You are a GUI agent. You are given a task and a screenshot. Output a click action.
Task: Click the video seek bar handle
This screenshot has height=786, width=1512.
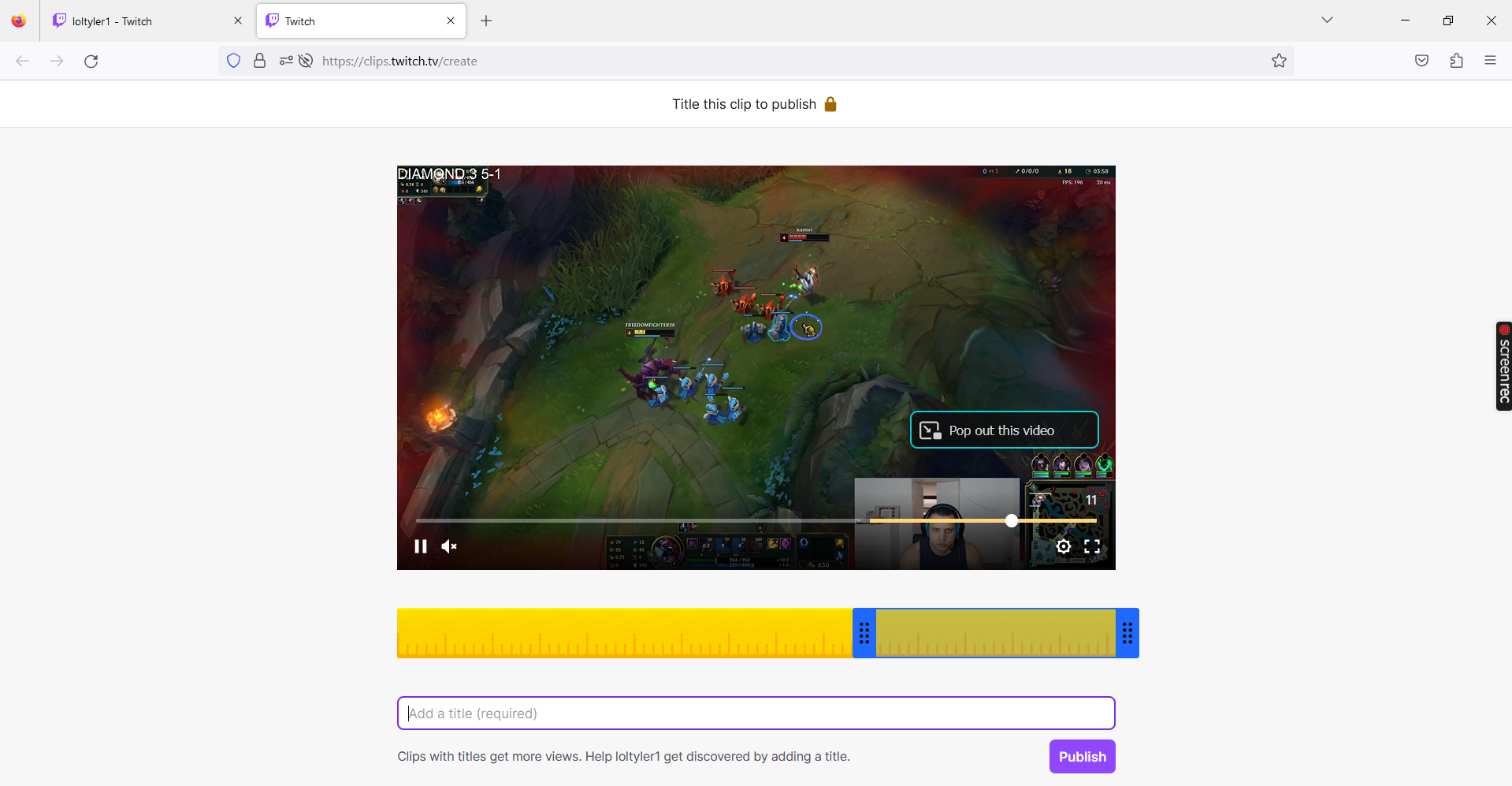[x=1012, y=520]
